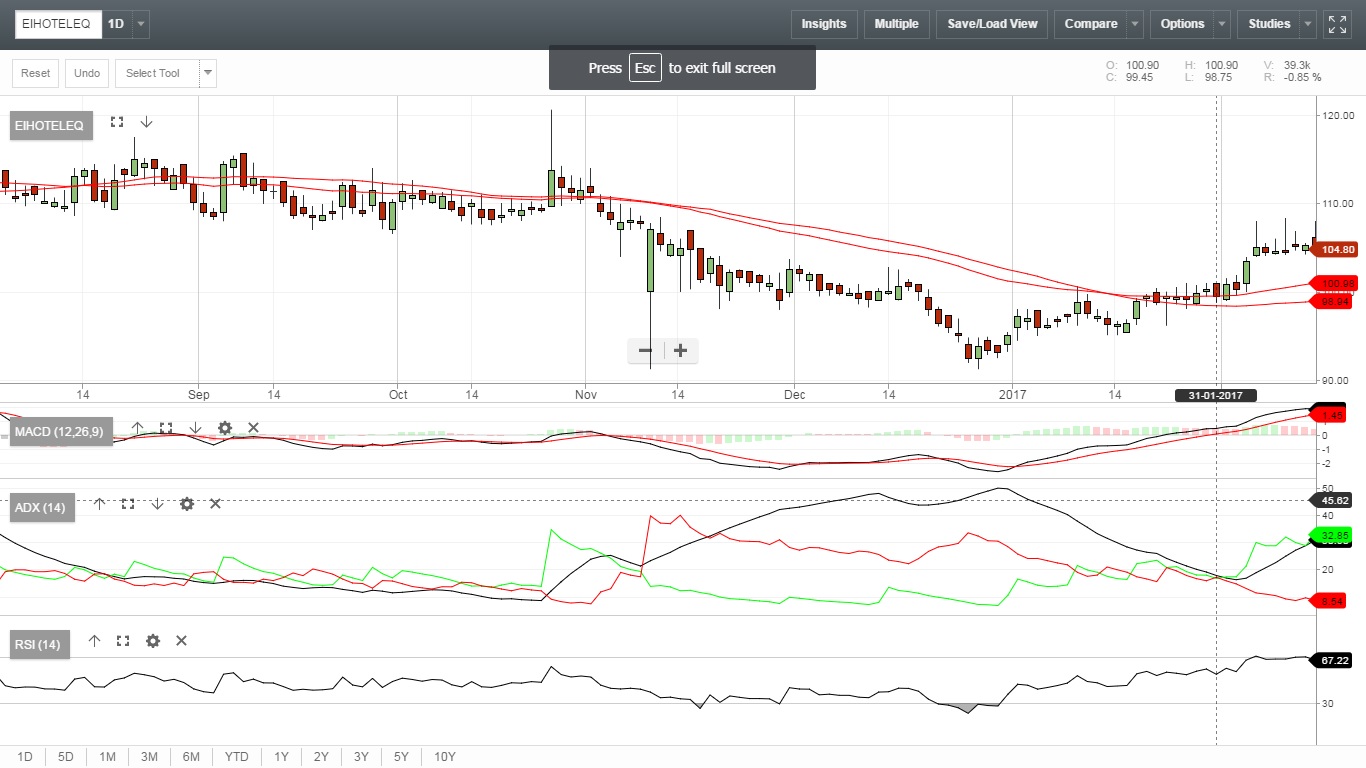Click the 104.80 current price tag
Screen dimensions: 1366x768
coord(1336,249)
